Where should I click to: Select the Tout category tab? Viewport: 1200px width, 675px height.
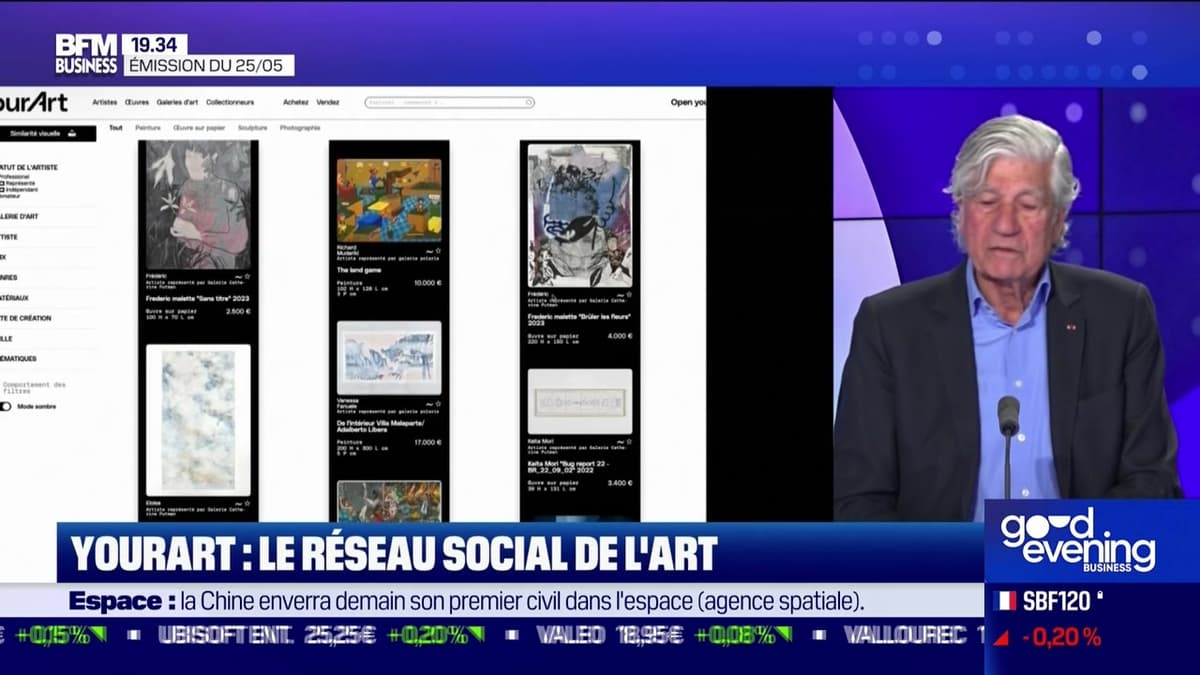click(116, 128)
